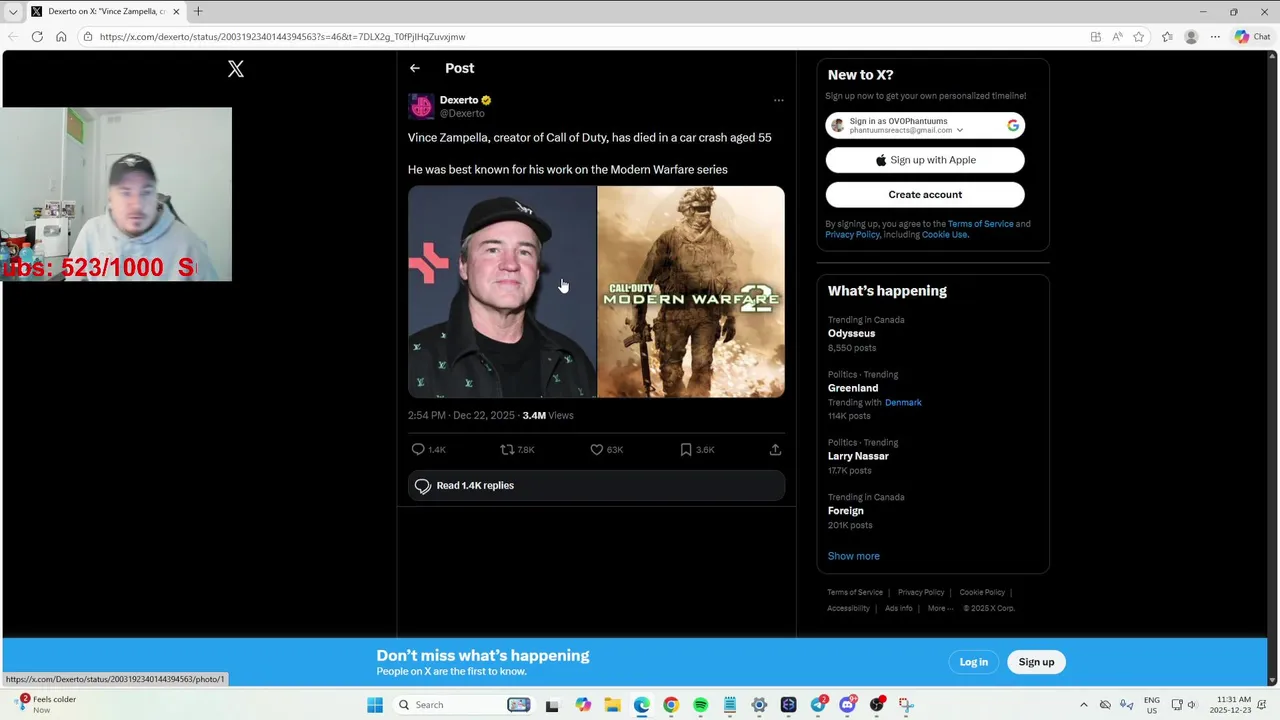The width and height of the screenshot is (1280, 720).
Task: Open Google Chrome from the taskbar
Action: click(x=671, y=705)
